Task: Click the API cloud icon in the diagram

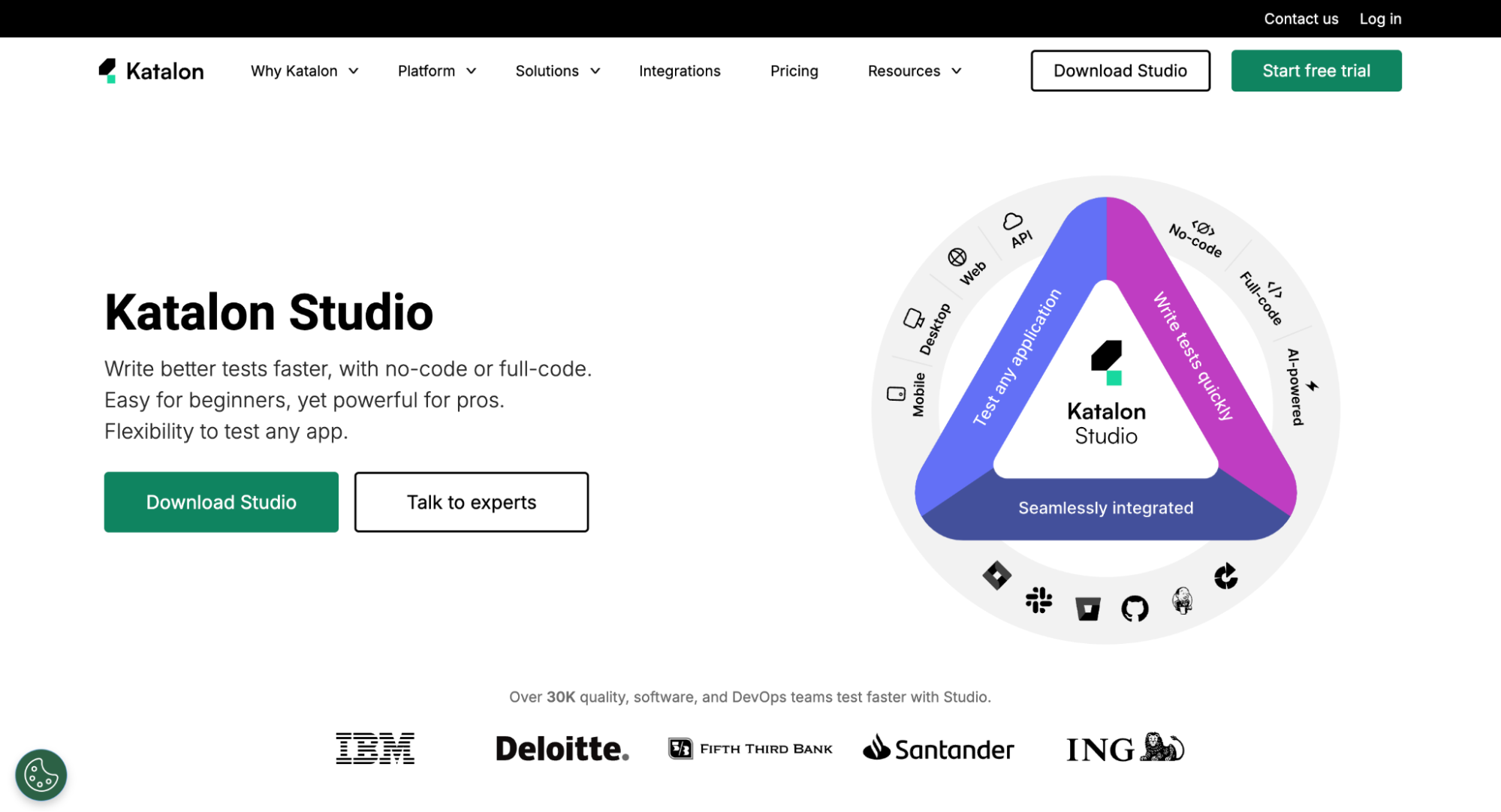Action: [x=1013, y=221]
